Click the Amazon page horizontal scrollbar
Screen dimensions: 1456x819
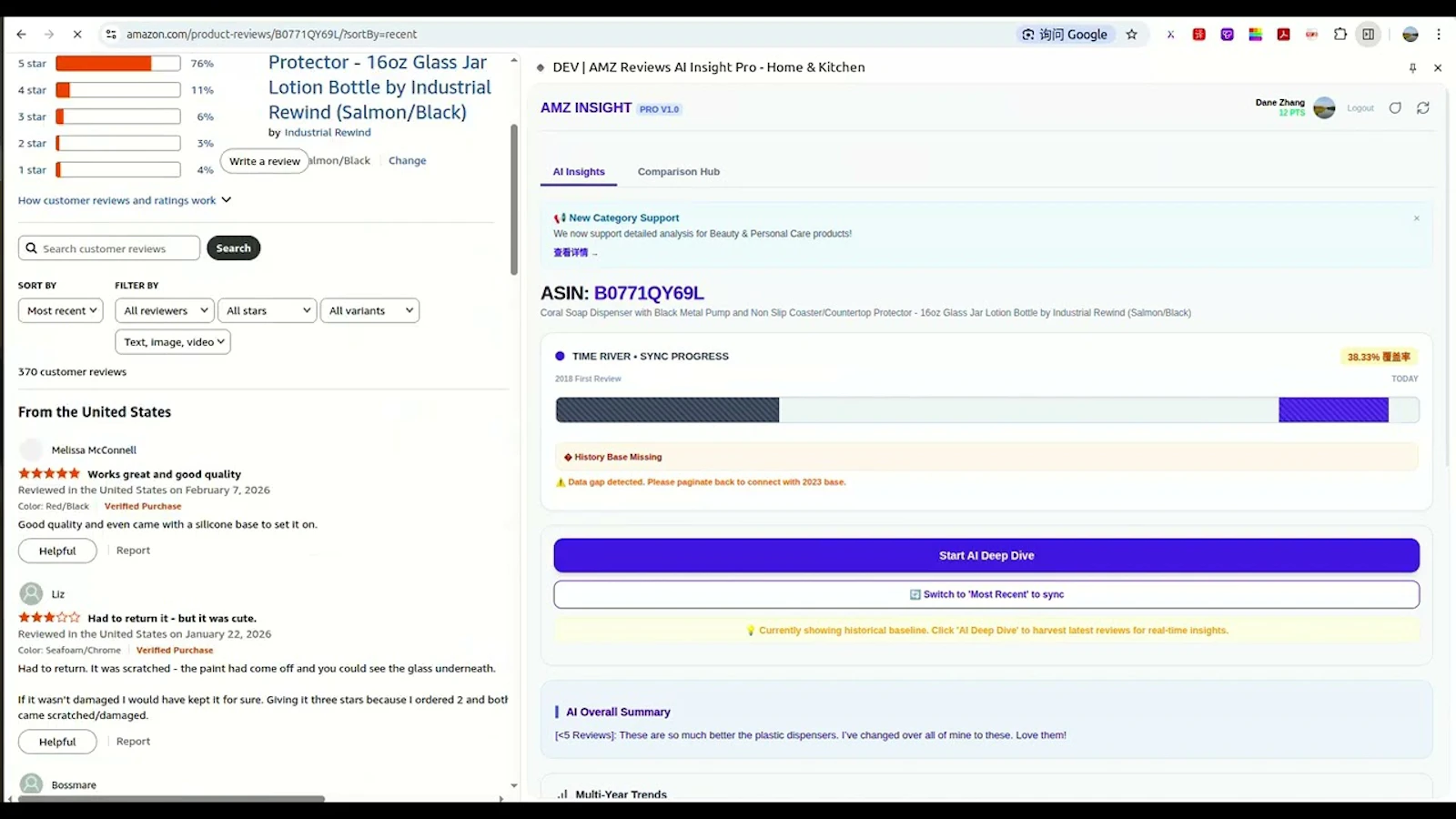tap(171, 799)
